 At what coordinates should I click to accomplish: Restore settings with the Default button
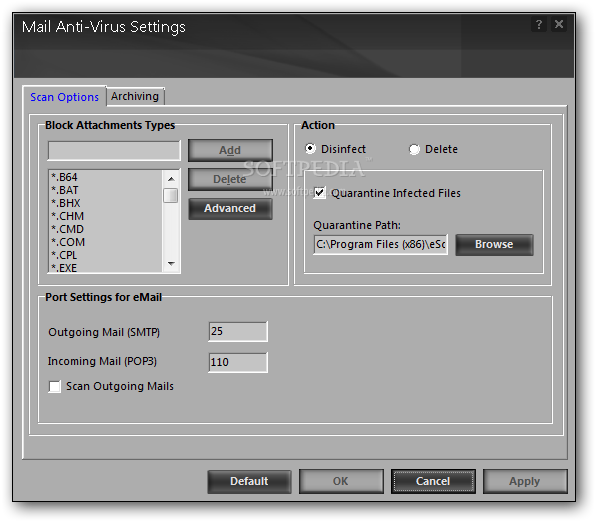tap(249, 481)
